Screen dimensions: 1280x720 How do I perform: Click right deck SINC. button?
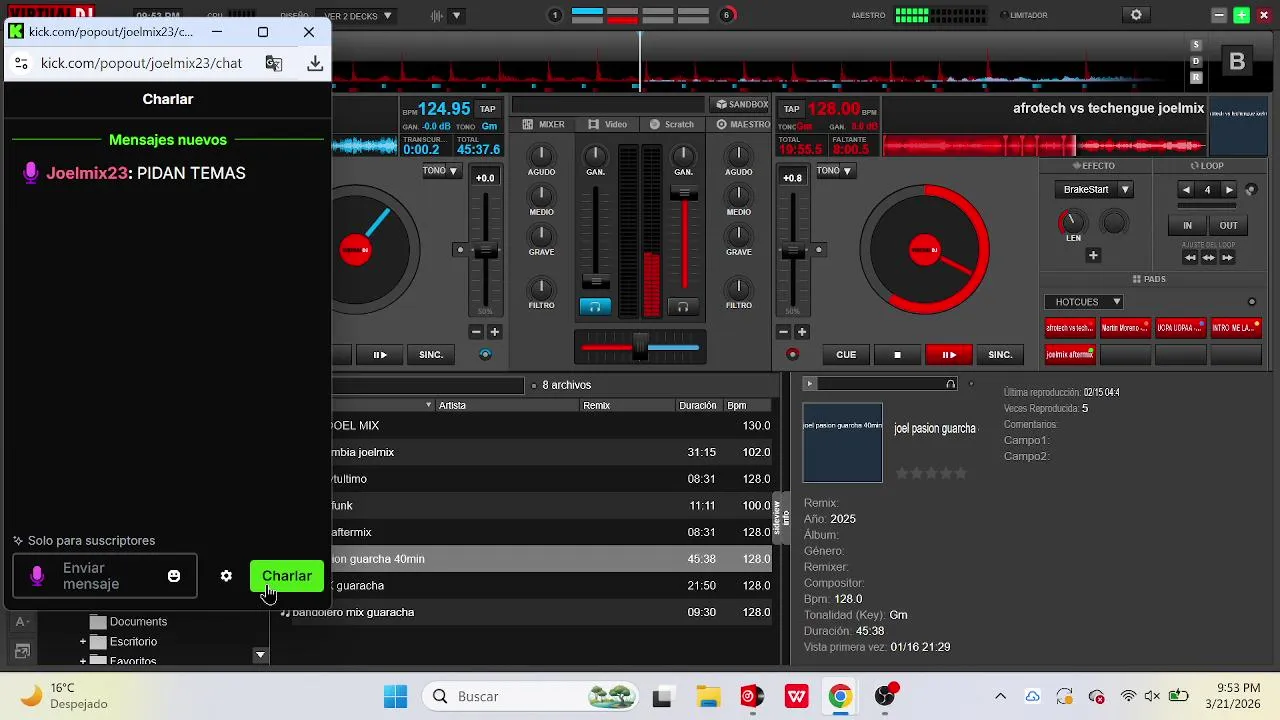1000,354
